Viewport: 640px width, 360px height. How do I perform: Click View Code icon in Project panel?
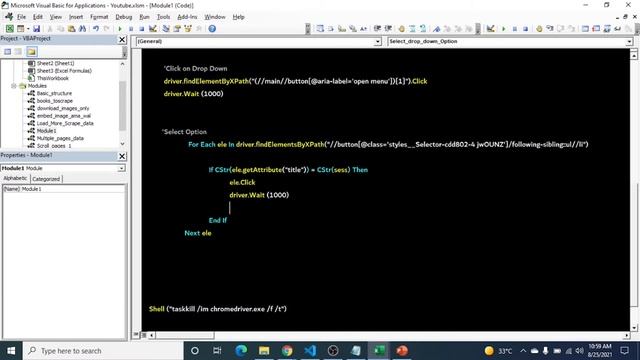pyautogui.click(x=8, y=51)
